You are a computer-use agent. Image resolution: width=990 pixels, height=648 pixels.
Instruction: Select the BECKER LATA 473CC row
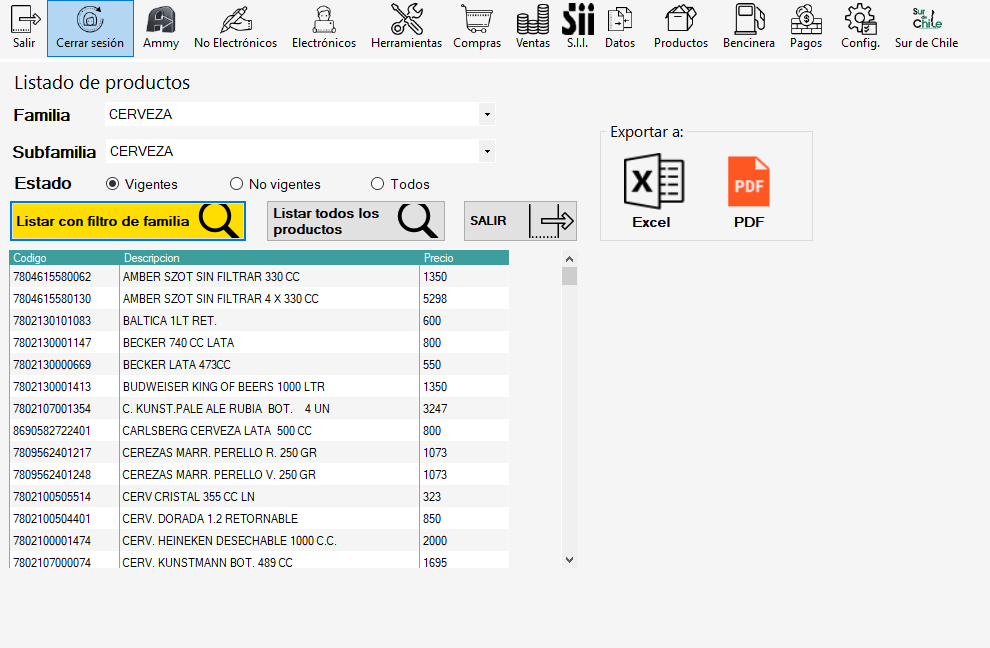(x=259, y=365)
